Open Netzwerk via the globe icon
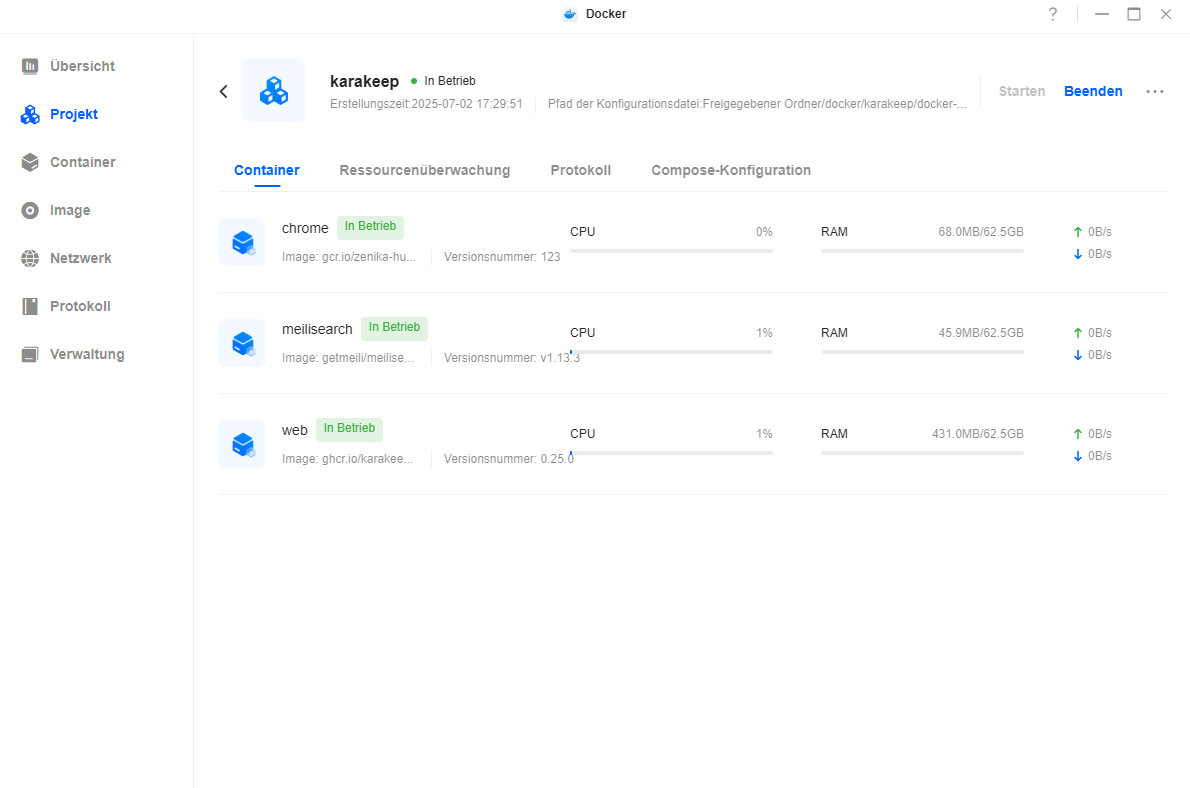The image size is (1190, 788). point(30,258)
